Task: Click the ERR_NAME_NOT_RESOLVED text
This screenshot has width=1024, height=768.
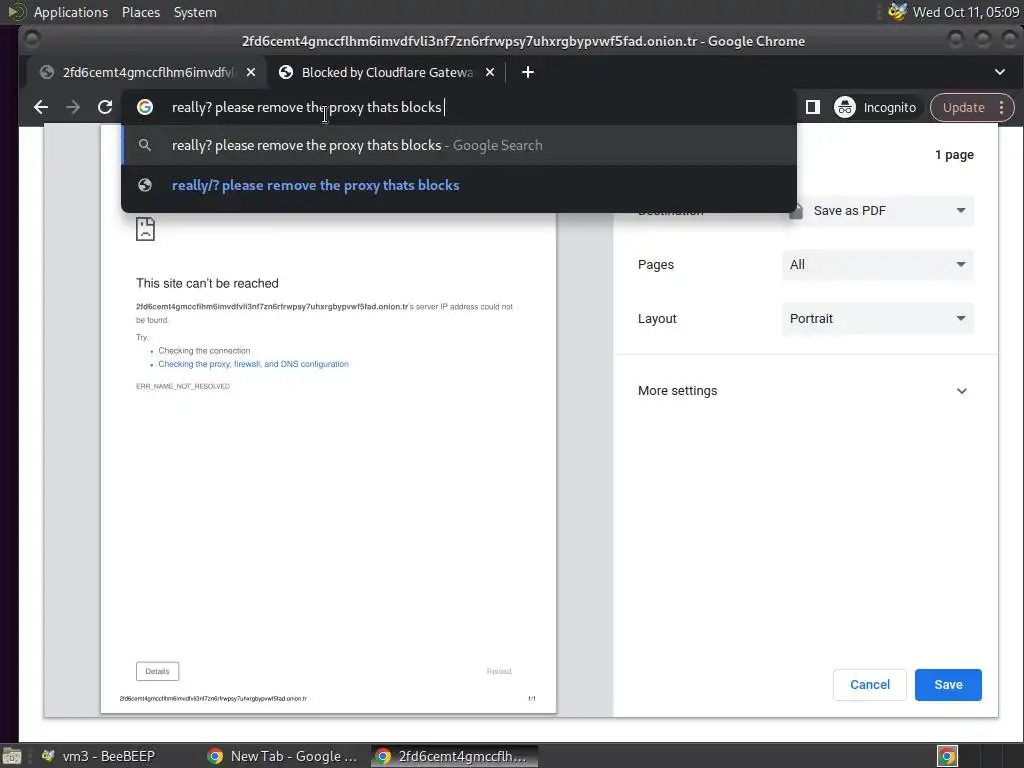Action: [183, 386]
